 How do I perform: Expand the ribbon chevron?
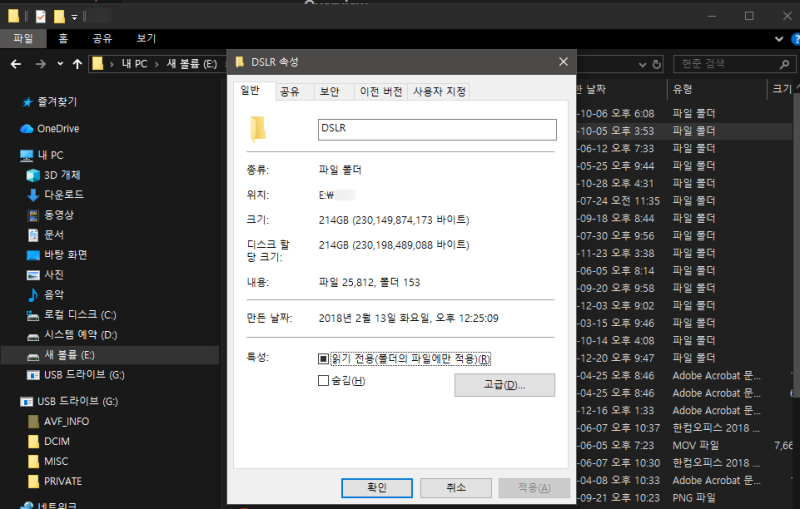[x=779, y=39]
